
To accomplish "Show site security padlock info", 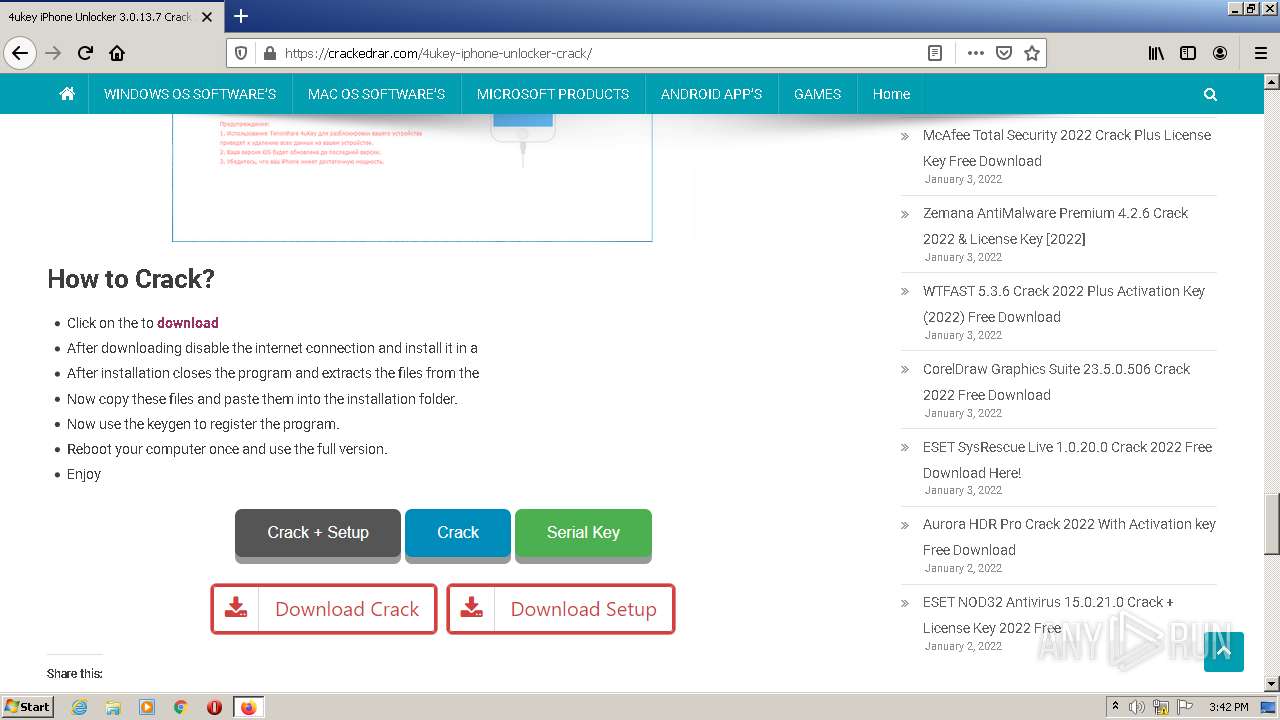I will [268, 53].
